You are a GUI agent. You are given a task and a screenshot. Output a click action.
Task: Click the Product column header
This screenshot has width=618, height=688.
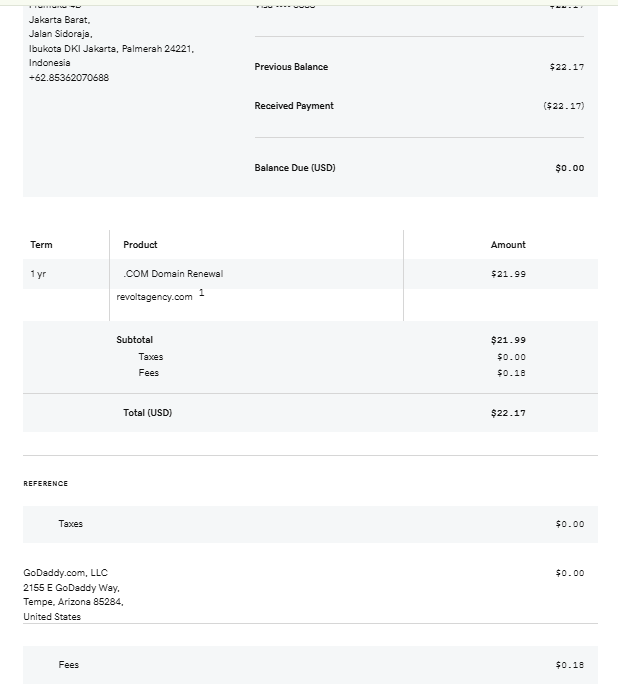click(x=140, y=245)
